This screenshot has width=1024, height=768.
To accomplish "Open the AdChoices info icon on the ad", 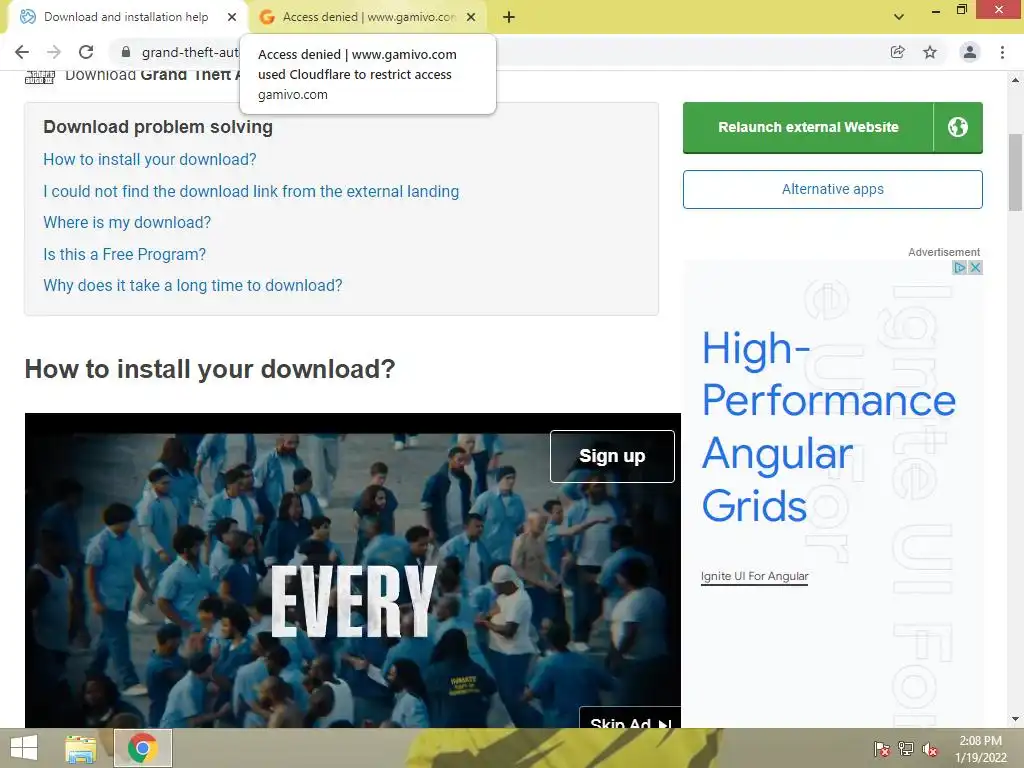I will click(959, 267).
